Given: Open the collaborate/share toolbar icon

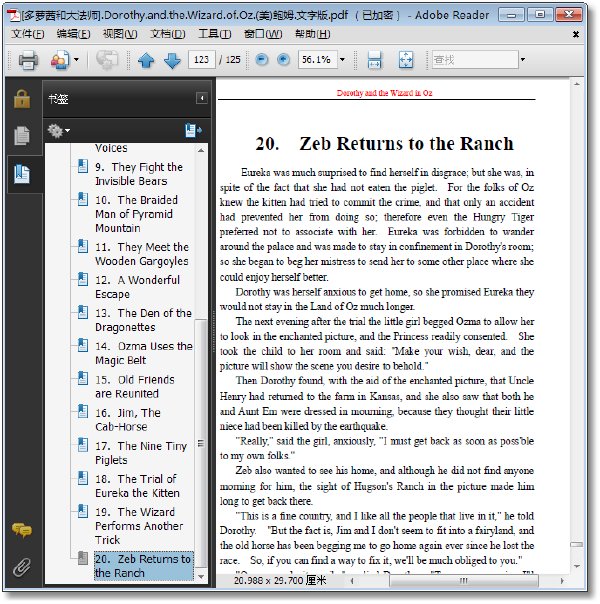Looking at the screenshot, I should click(60, 60).
